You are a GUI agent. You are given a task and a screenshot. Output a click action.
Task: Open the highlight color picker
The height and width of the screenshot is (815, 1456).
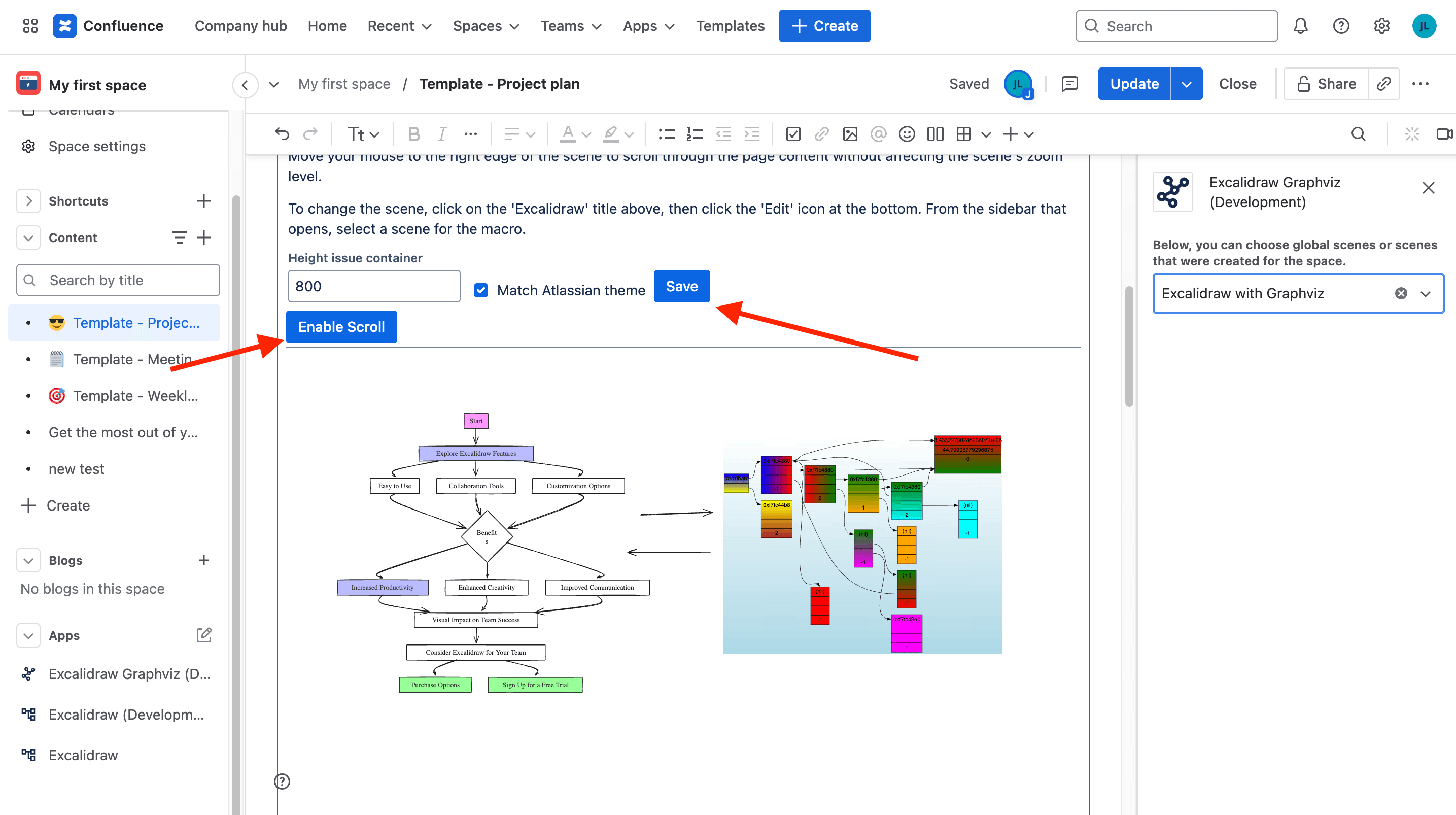tap(618, 134)
